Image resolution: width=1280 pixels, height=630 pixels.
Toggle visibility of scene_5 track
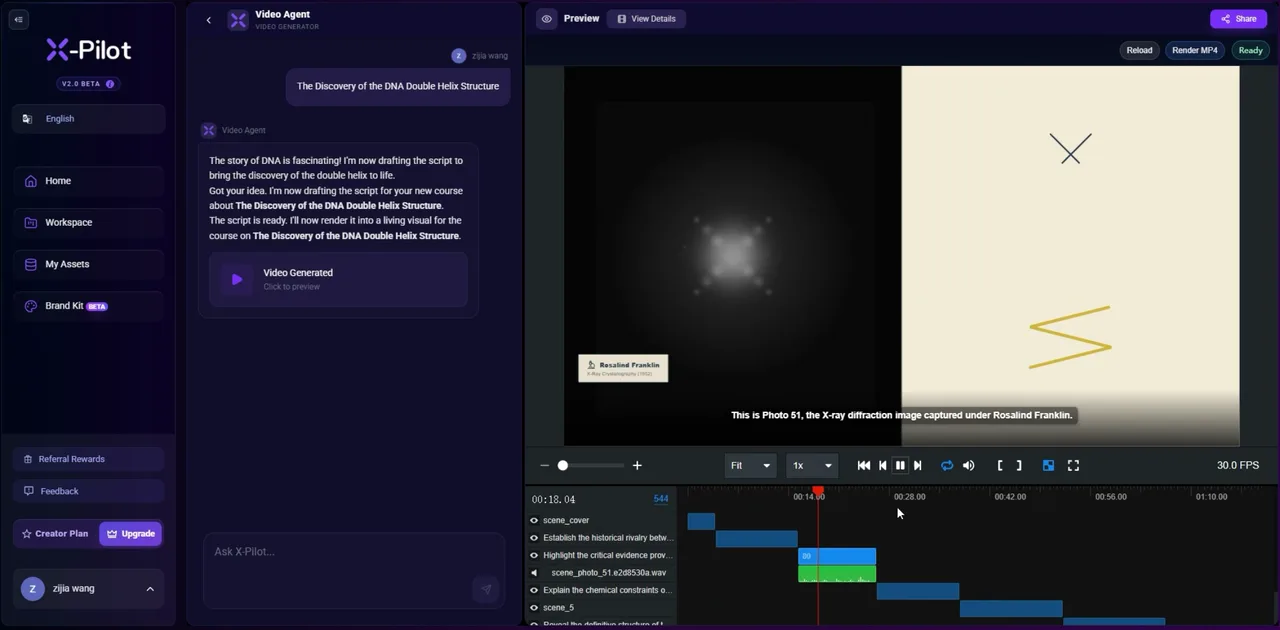534,607
